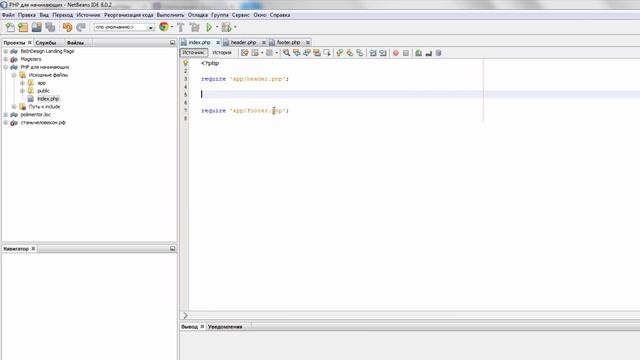Collapse the PHP для начинающих project node

pyautogui.click(x=6, y=67)
